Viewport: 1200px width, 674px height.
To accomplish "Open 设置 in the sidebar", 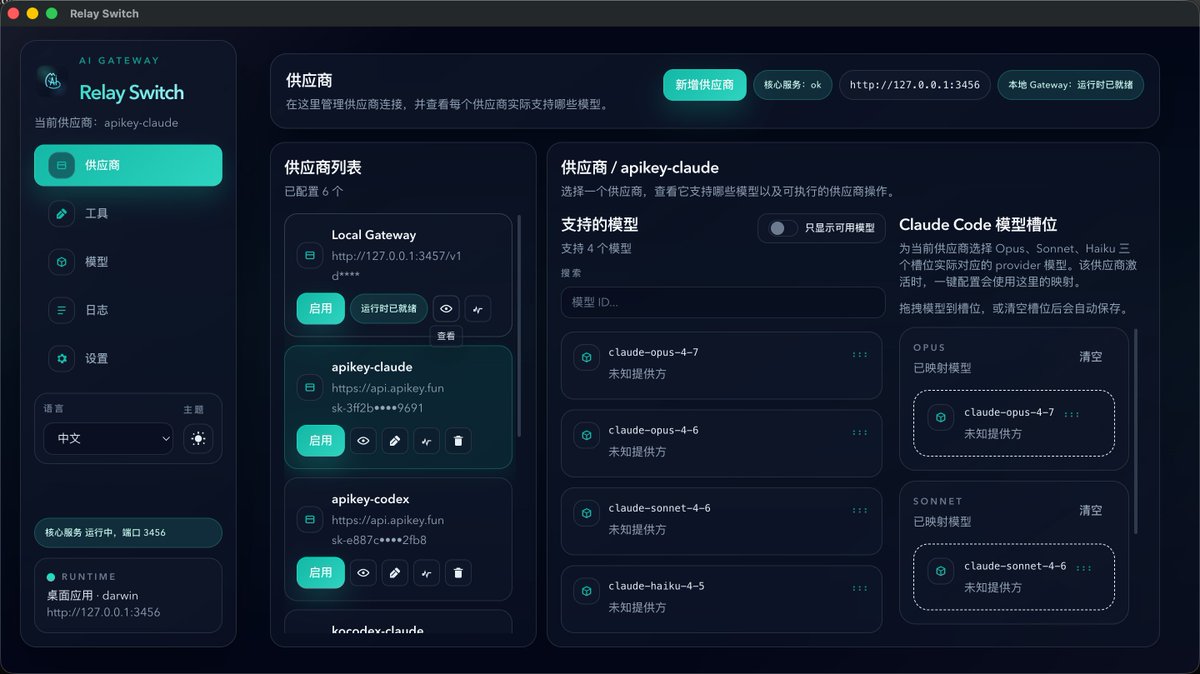I will pos(128,358).
